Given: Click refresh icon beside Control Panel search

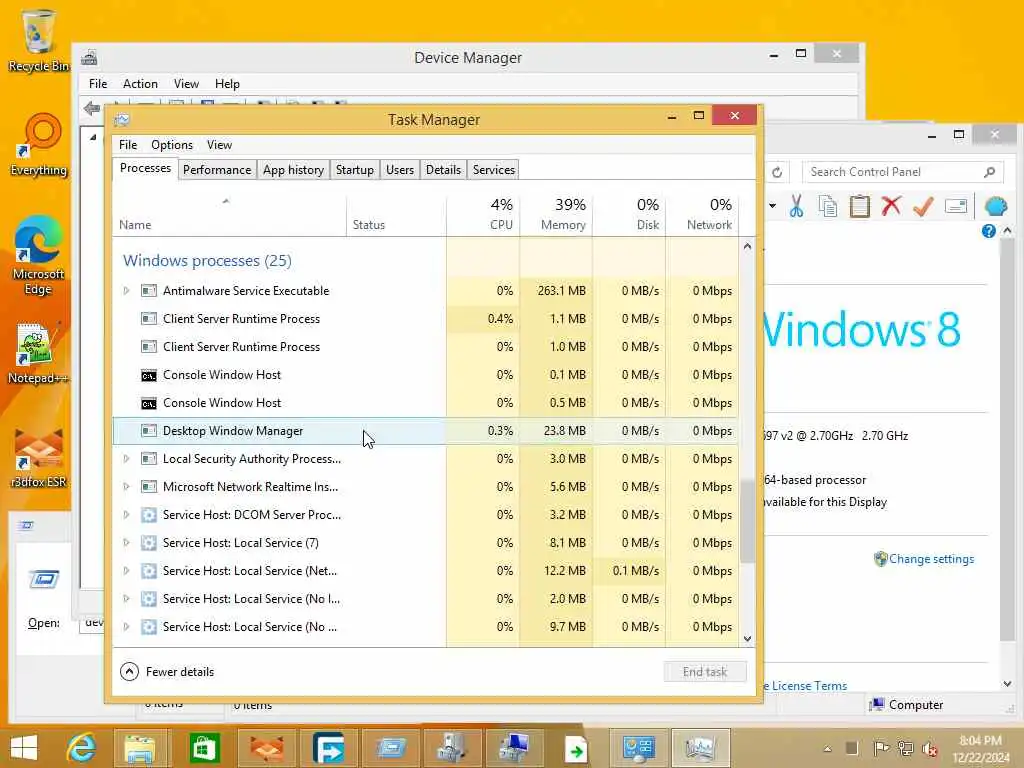Looking at the screenshot, I should 777,172.
